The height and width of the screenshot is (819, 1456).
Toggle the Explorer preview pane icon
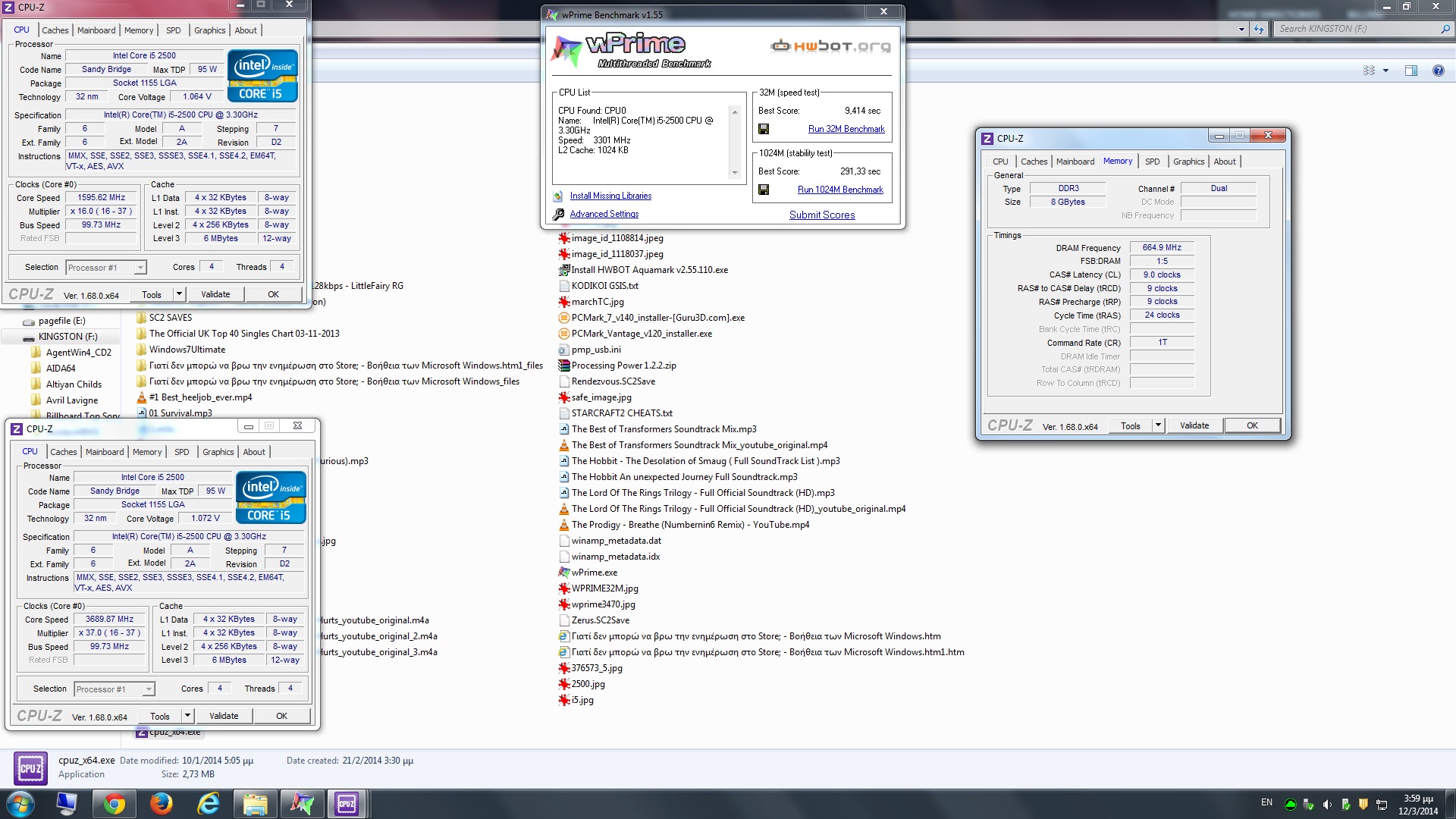pos(1410,71)
